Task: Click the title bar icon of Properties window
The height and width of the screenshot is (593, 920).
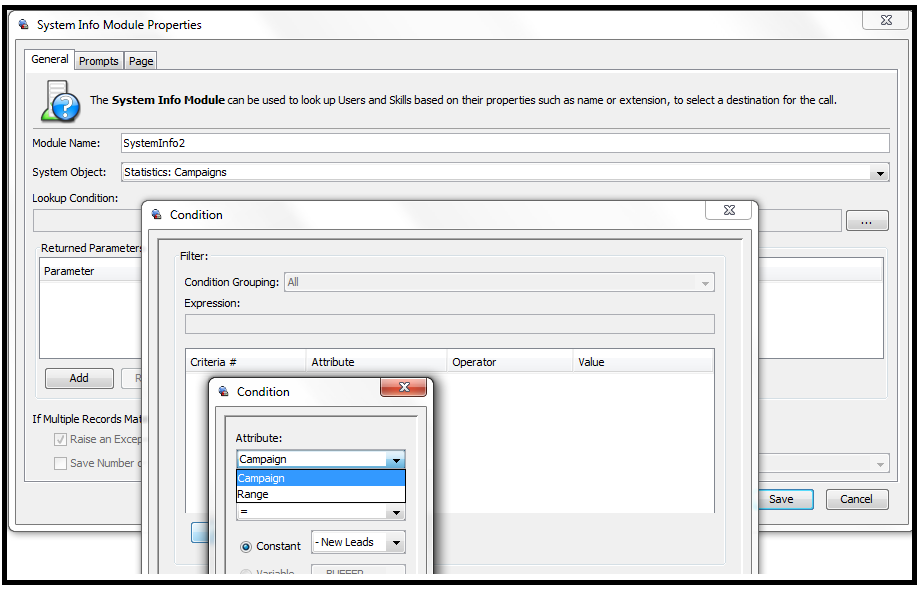Action: coord(23,23)
